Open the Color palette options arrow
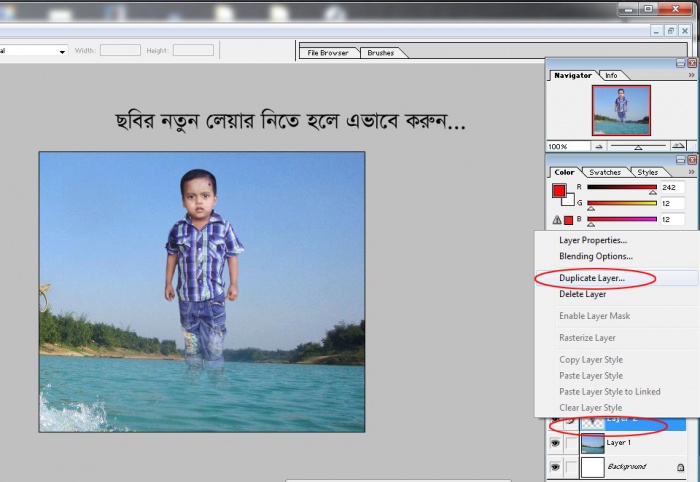 [x=691, y=172]
